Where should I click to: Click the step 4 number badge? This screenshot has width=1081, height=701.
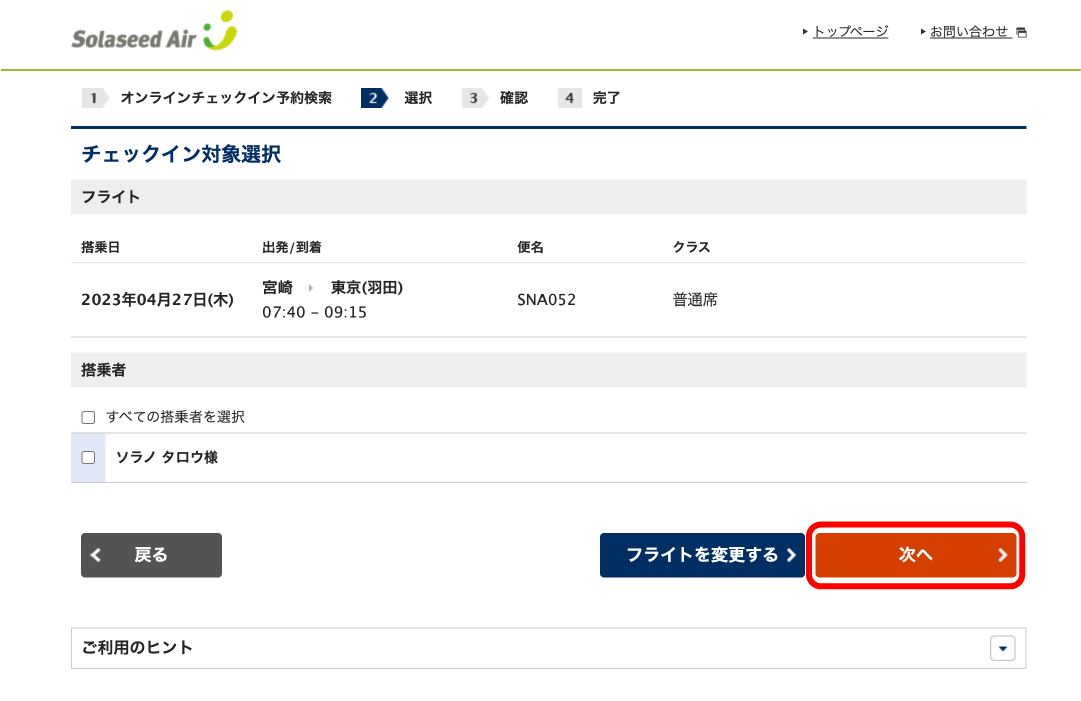[569, 98]
